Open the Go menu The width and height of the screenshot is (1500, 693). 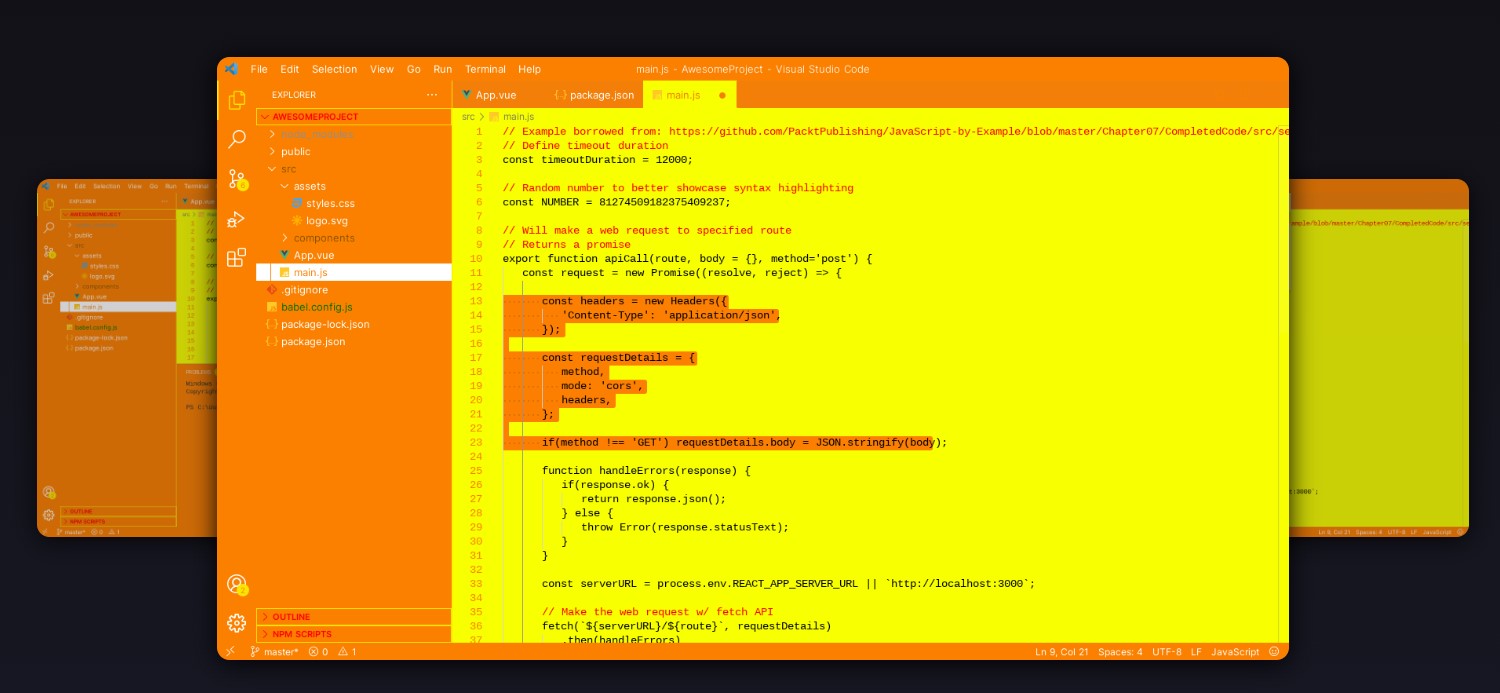(414, 69)
